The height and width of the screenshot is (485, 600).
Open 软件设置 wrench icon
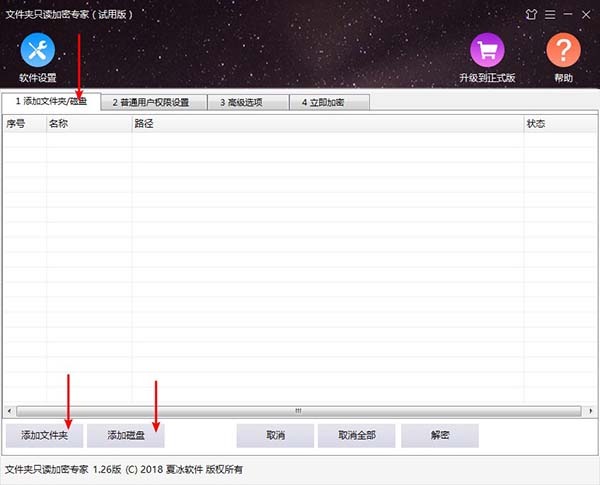37,50
